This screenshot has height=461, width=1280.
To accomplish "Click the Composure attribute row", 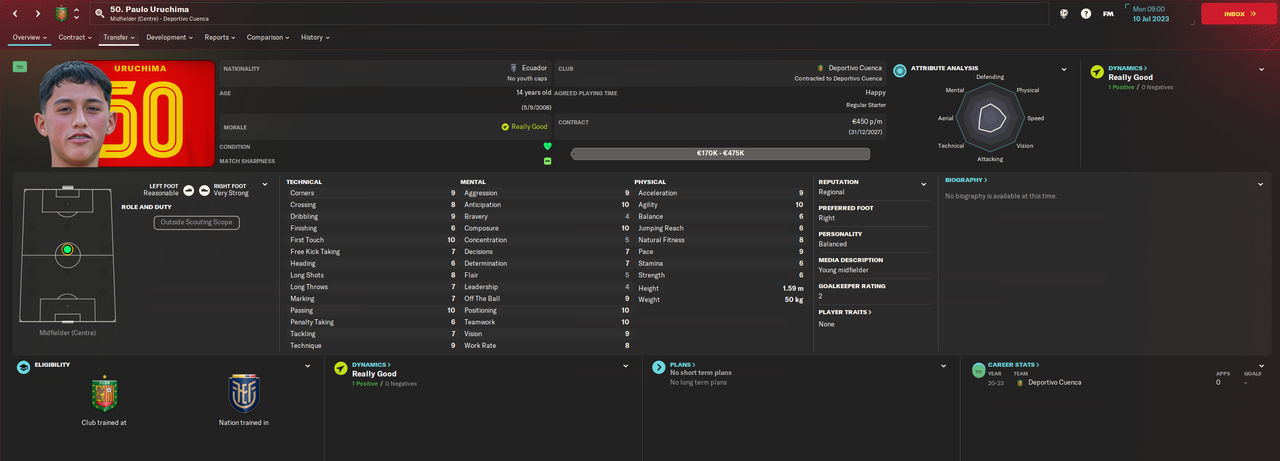I will pyautogui.click(x=546, y=228).
